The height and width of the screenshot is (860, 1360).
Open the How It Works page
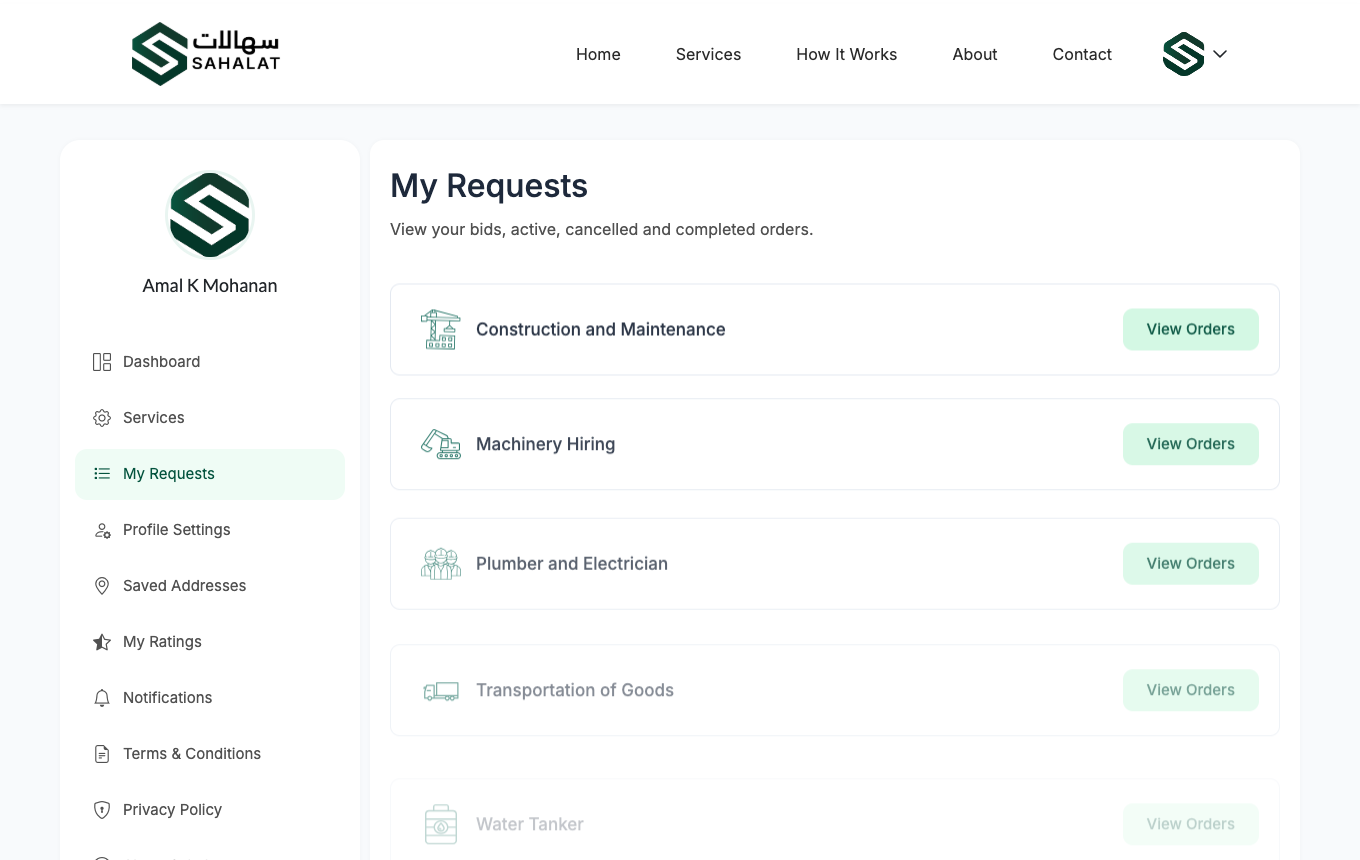pos(847,54)
